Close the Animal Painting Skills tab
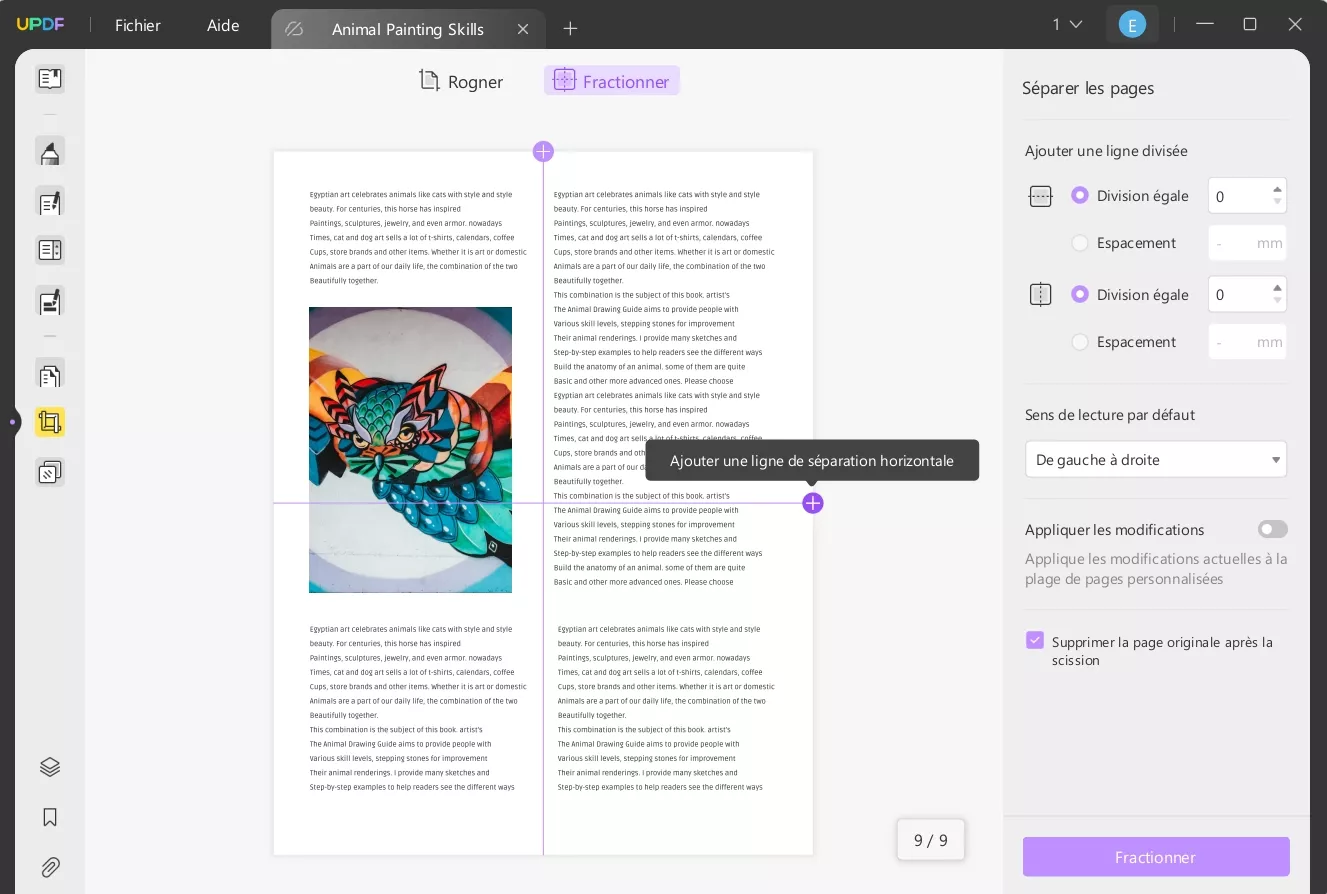The height and width of the screenshot is (894, 1327). [523, 29]
